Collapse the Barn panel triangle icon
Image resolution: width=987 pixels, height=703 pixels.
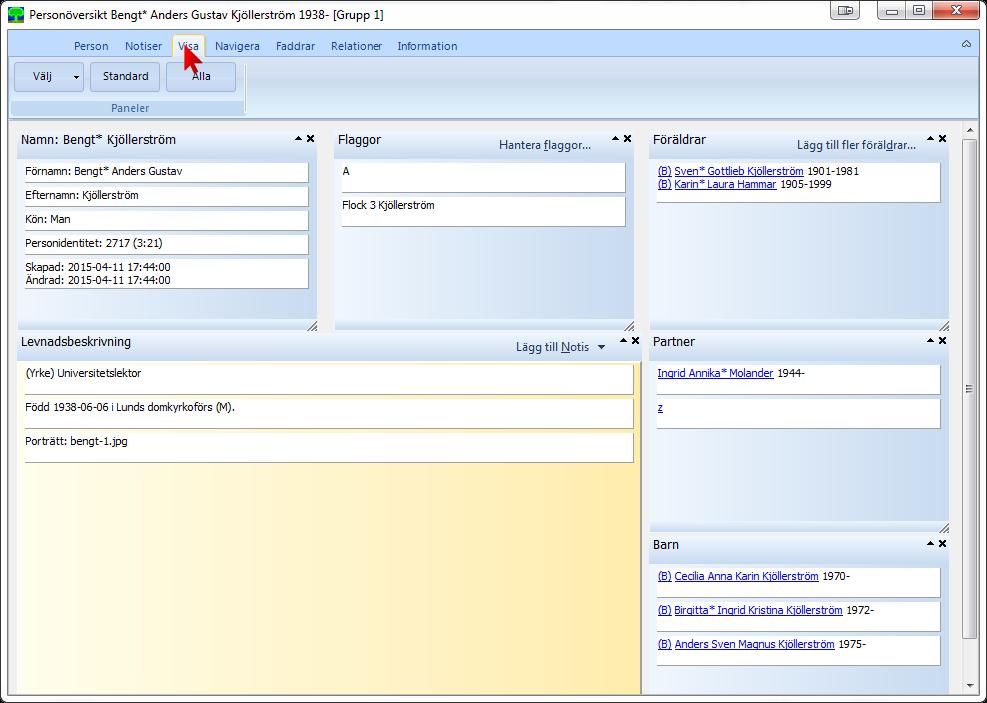(930, 543)
